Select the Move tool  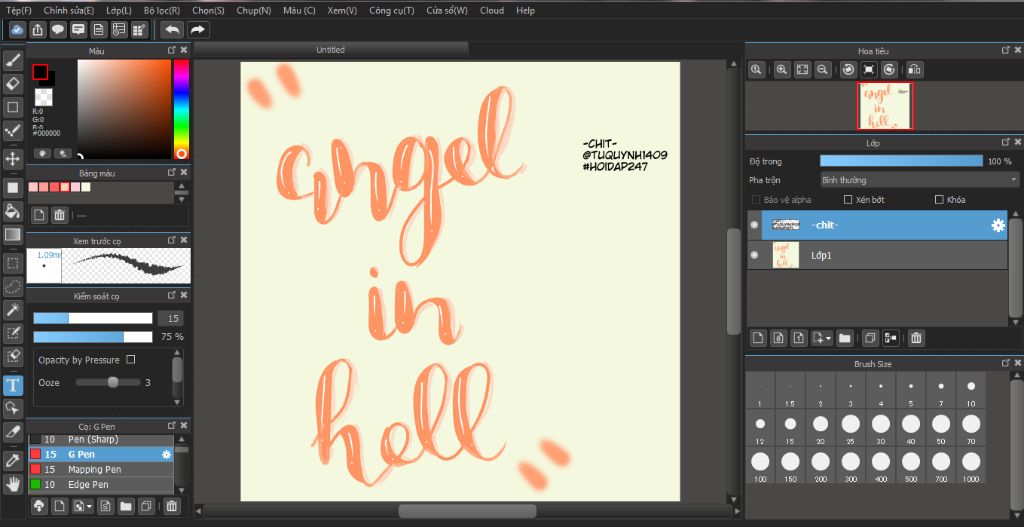point(13,158)
